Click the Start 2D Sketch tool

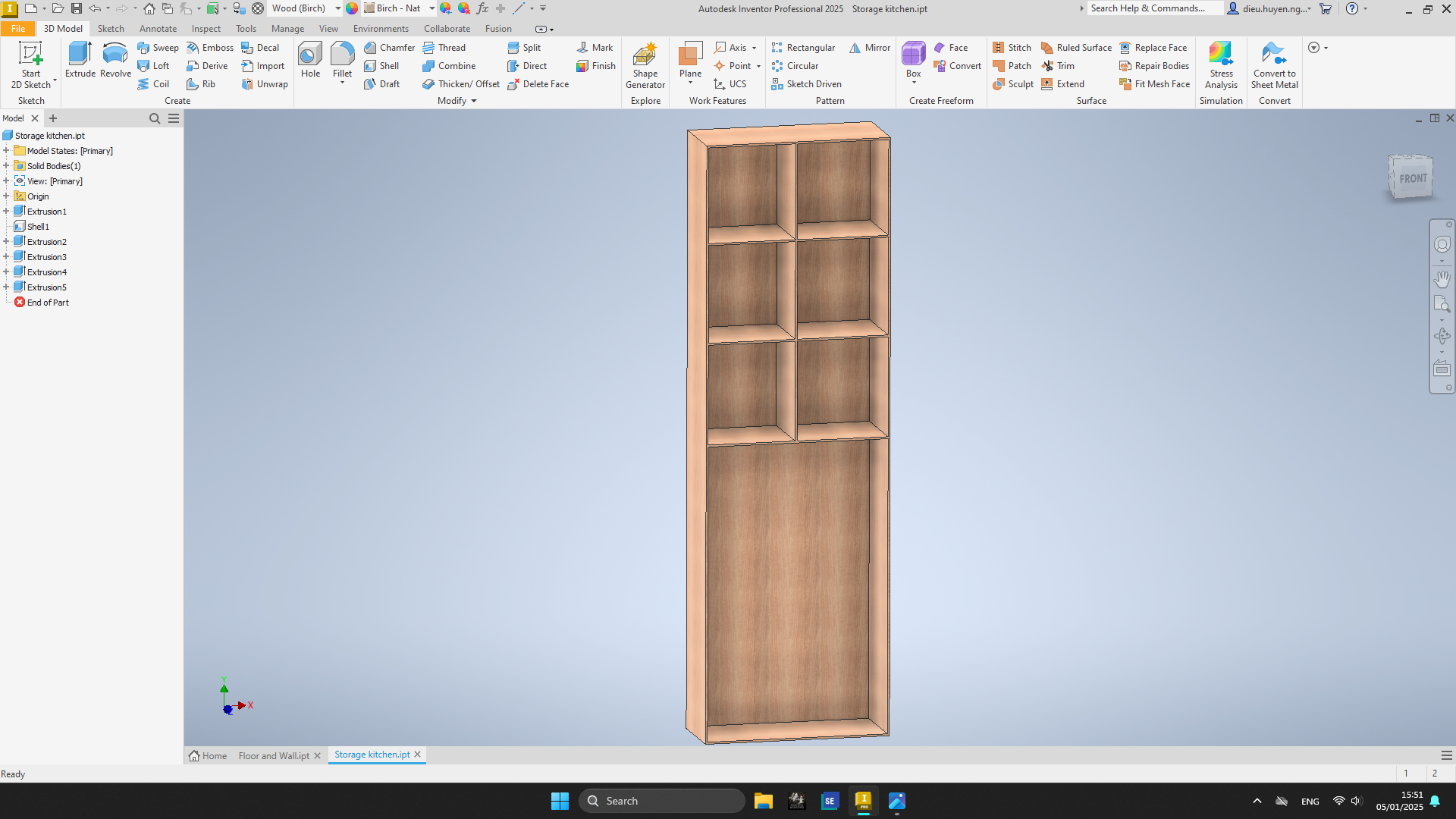pyautogui.click(x=31, y=65)
